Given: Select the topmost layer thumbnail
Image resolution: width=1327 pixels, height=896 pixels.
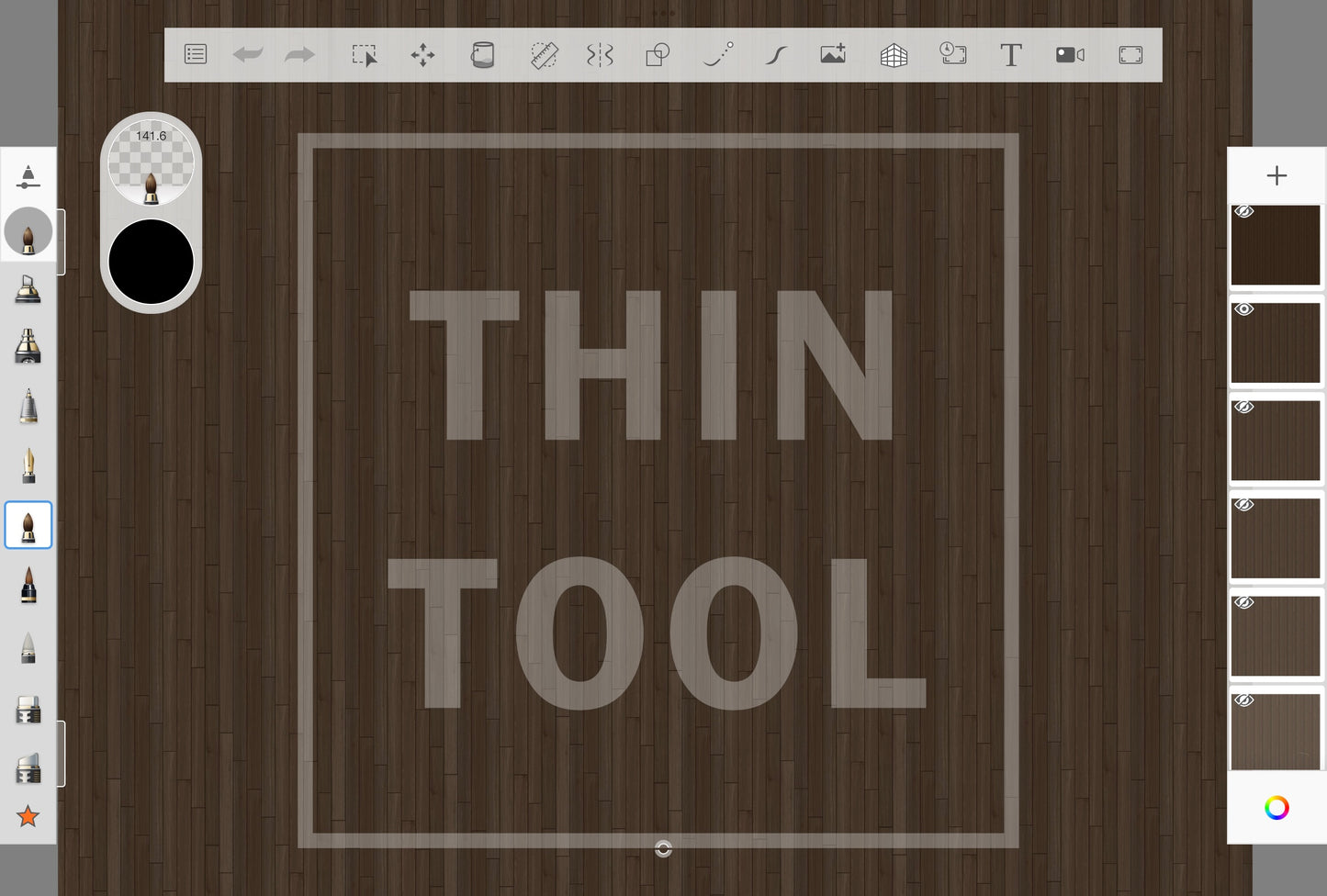Looking at the screenshot, I should [1276, 245].
